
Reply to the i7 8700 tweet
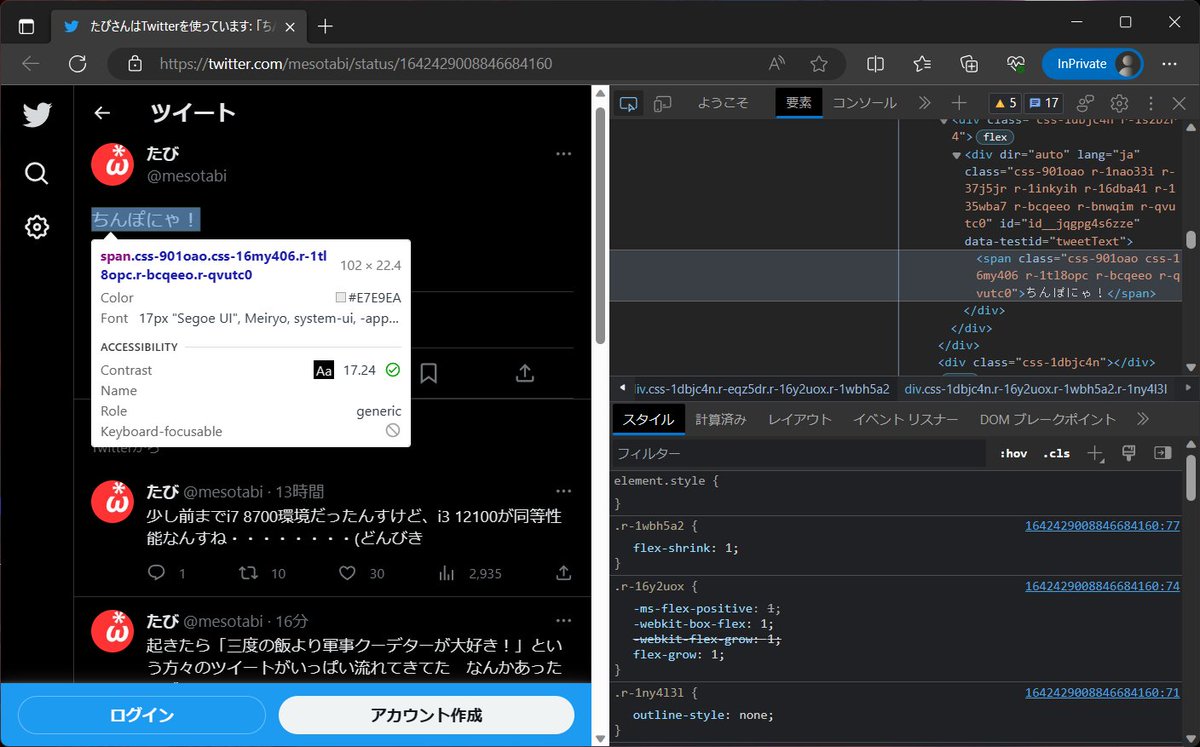pos(156,573)
